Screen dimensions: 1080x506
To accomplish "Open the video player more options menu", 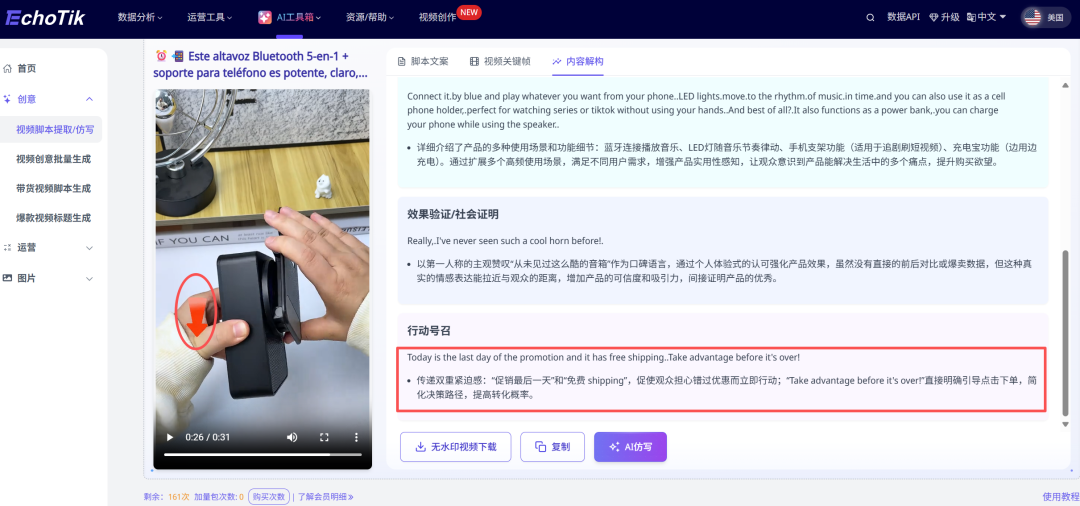I will point(356,437).
